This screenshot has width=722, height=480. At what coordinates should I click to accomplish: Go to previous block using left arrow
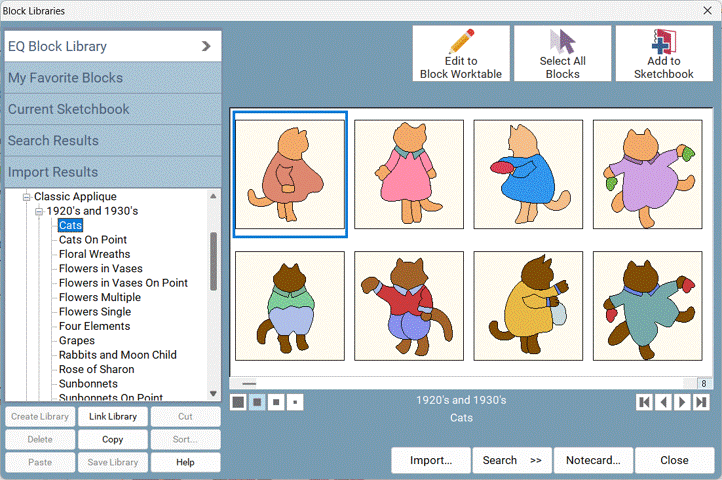click(663, 402)
